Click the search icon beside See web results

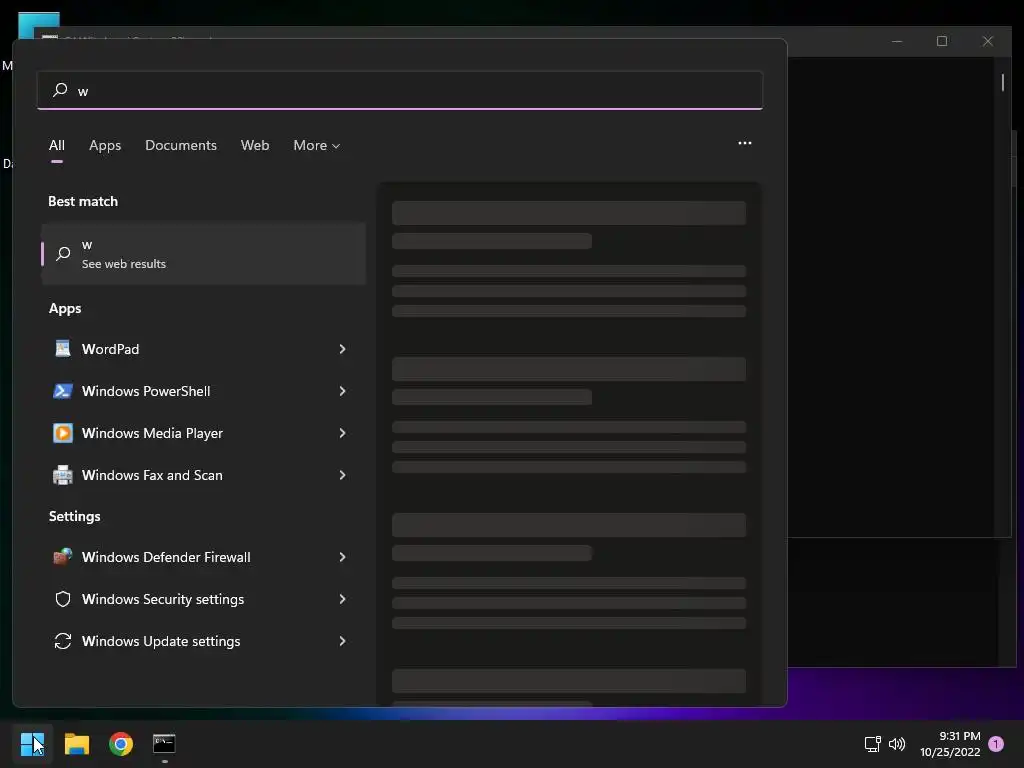click(63, 253)
